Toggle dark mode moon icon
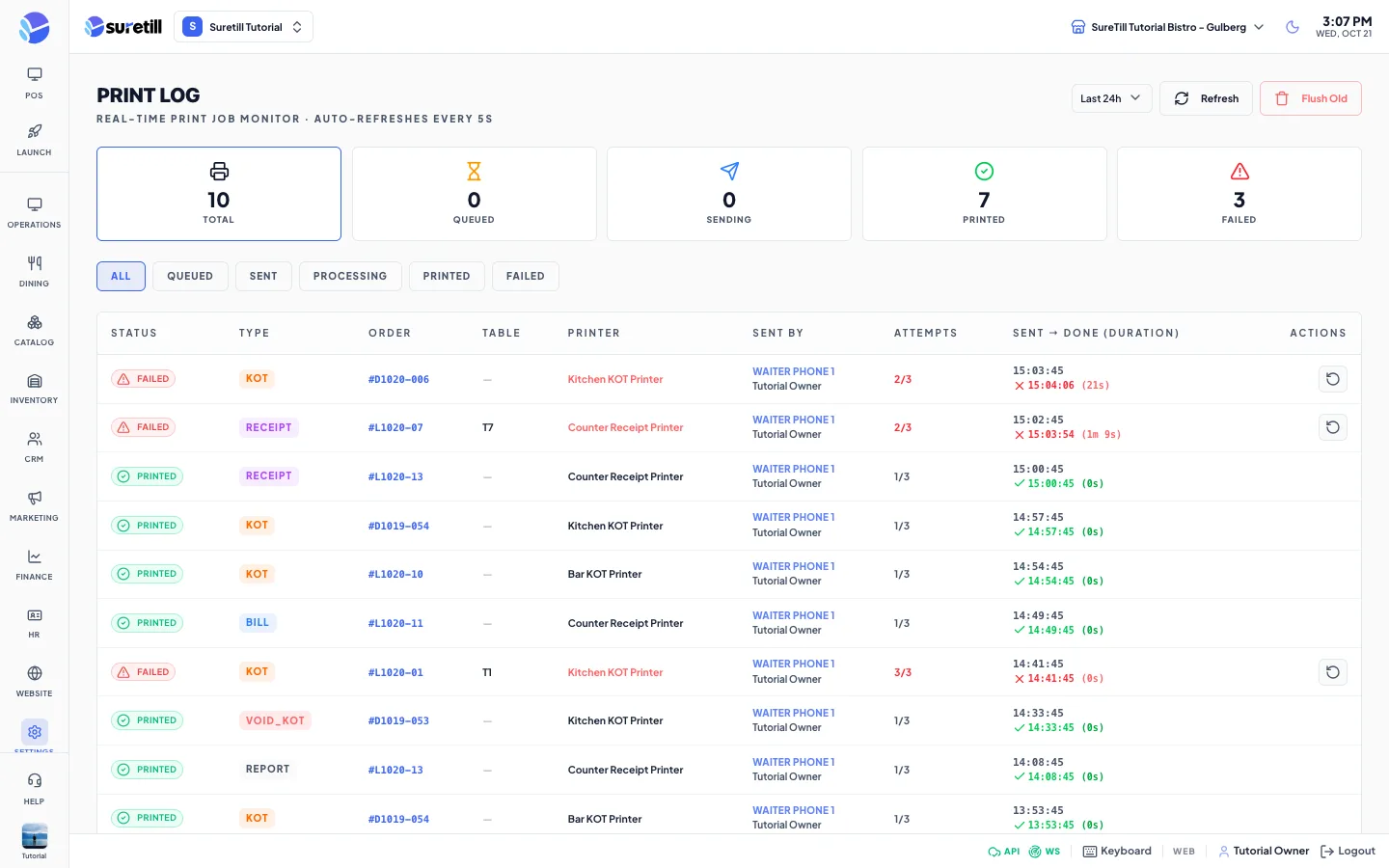Viewport: 1389px width, 868px height. coord(1293,27)
